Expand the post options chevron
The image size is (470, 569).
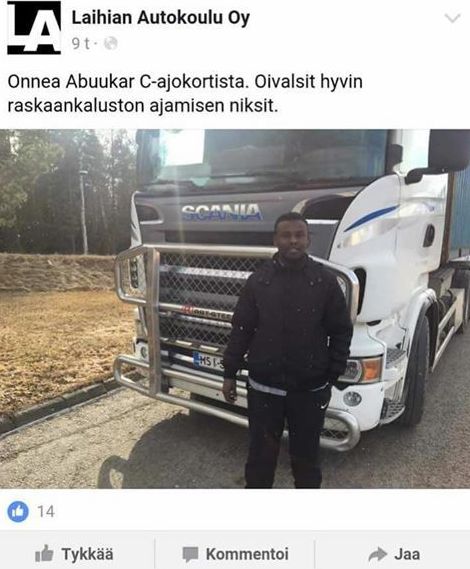tap(452, 18)
